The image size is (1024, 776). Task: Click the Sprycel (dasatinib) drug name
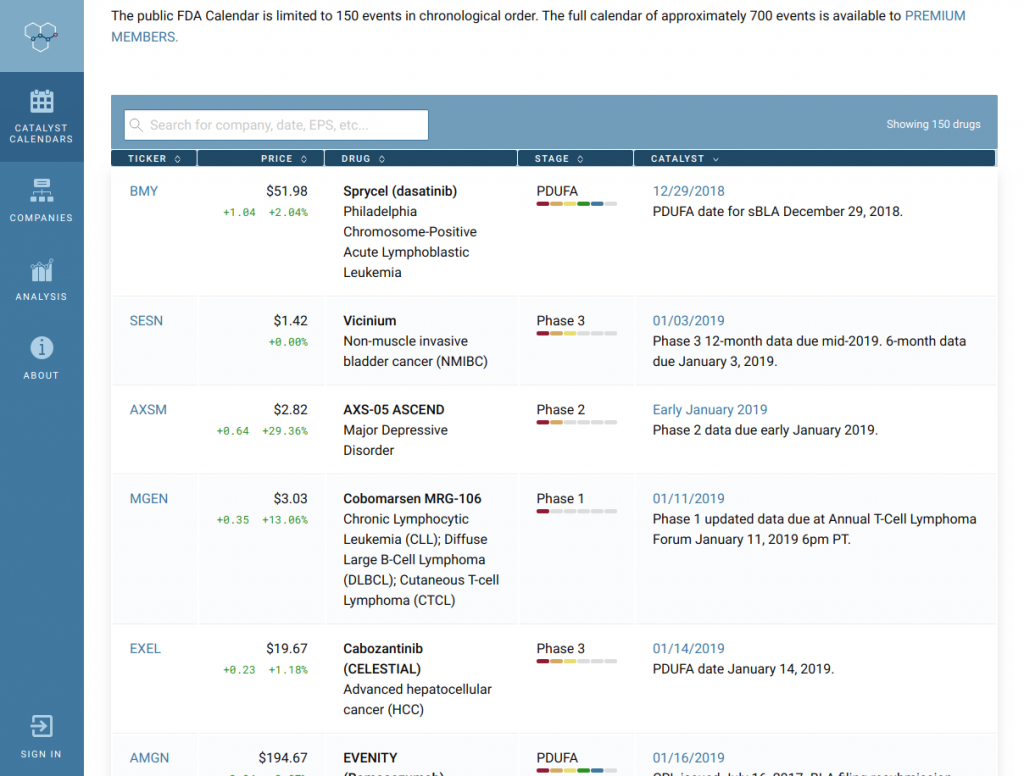400,191
